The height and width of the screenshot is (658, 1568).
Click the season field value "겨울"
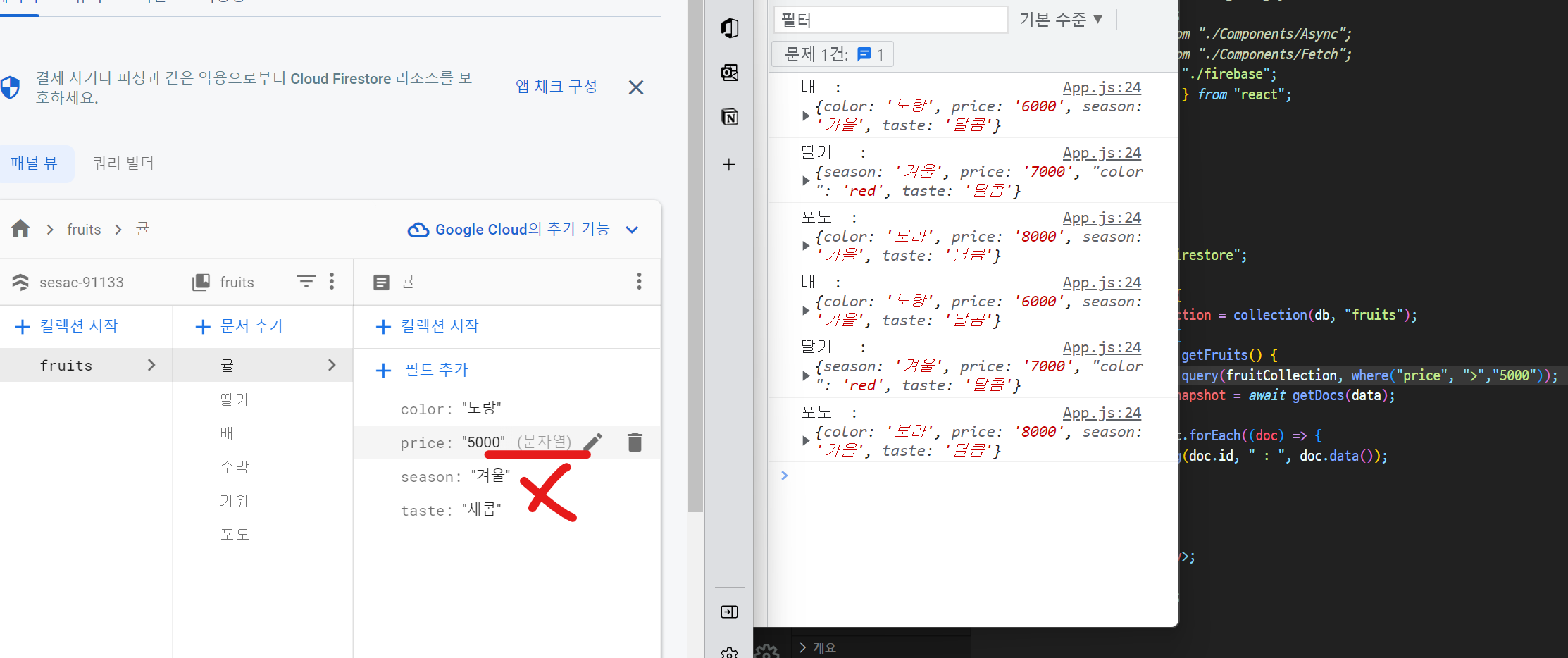point(490,476)
